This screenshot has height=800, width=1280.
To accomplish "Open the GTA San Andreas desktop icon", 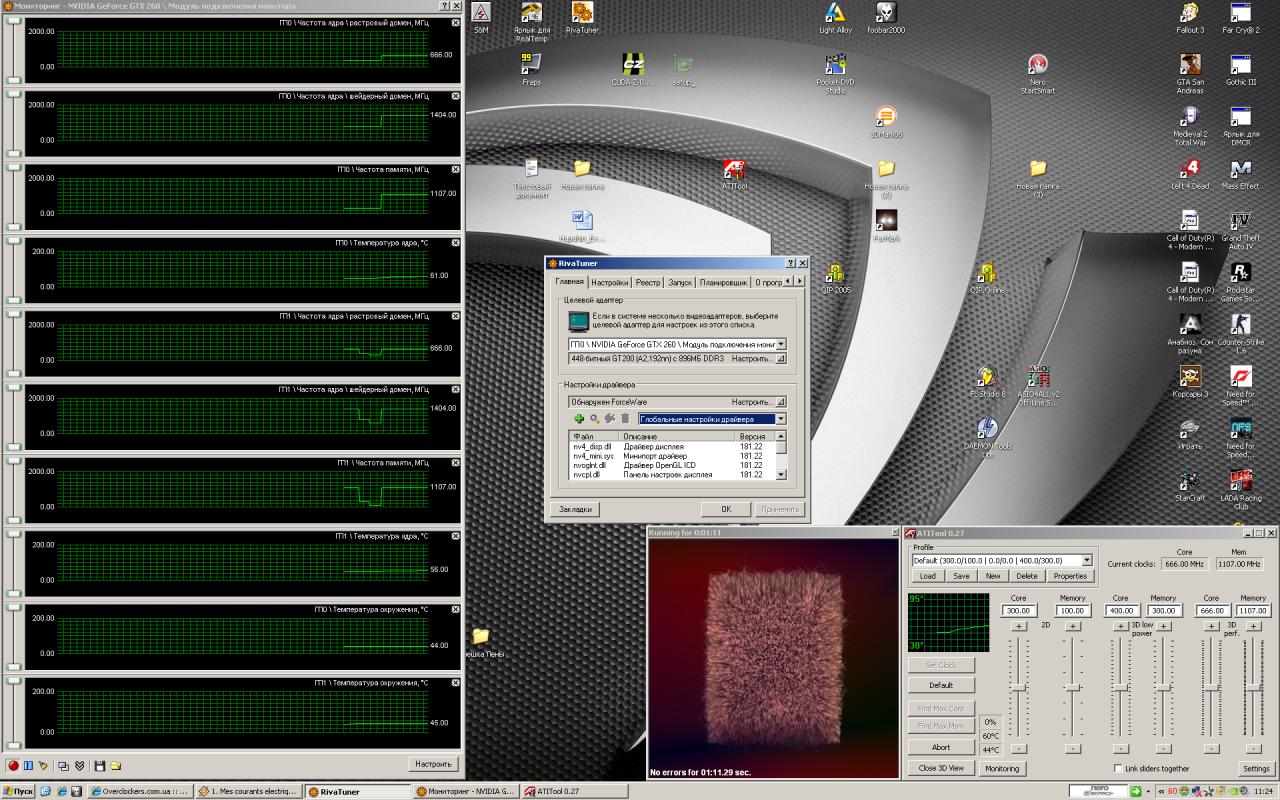I will pyautogui.click(x=1189, y=74).
